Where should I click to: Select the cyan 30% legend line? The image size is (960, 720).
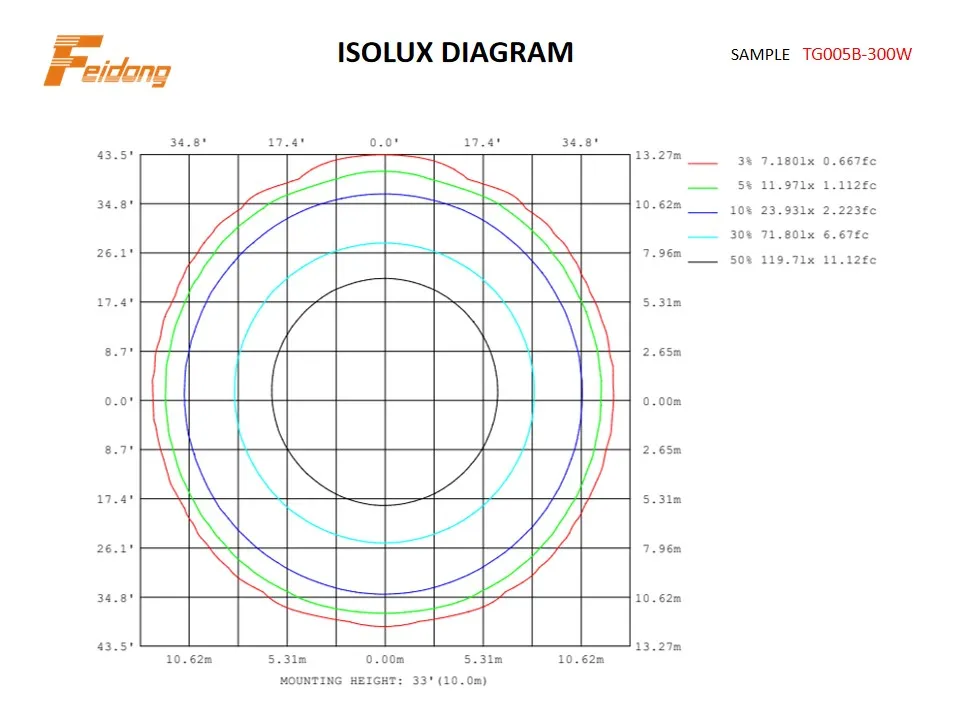tap(704, 236)
